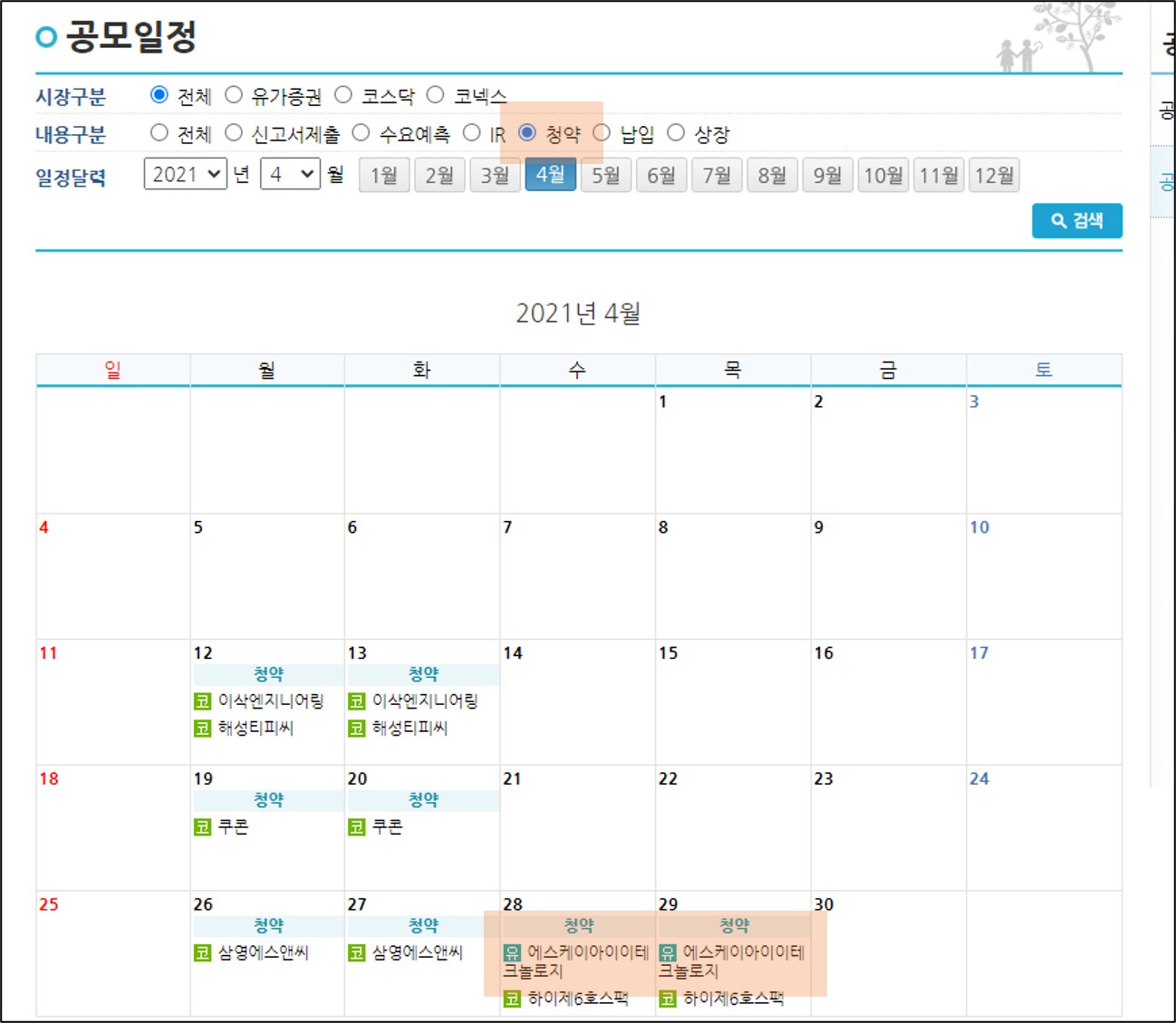Click the 청약 label on April 12

[x=269, y=674]
